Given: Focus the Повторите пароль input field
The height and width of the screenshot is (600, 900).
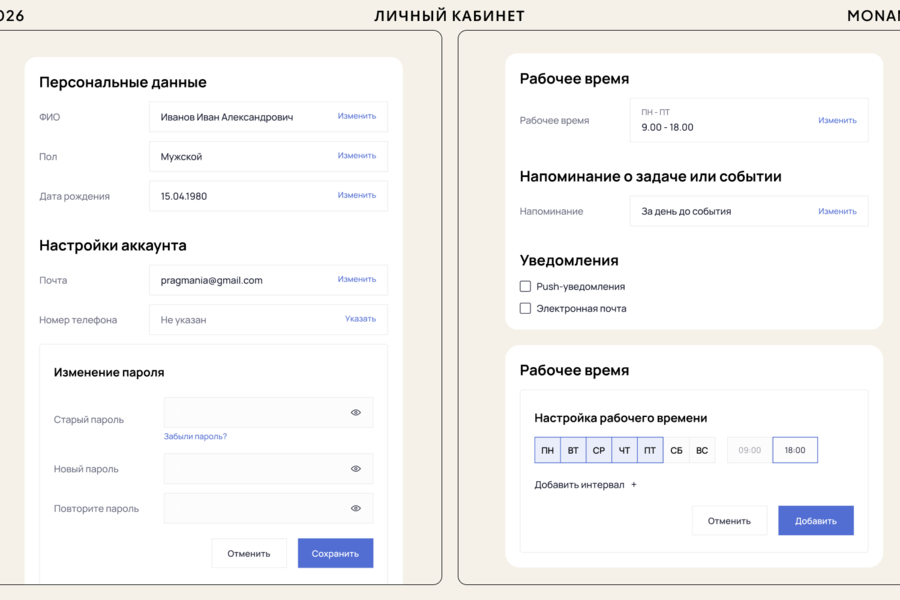Looking at the screenshot, I should (x=268, y=508).
